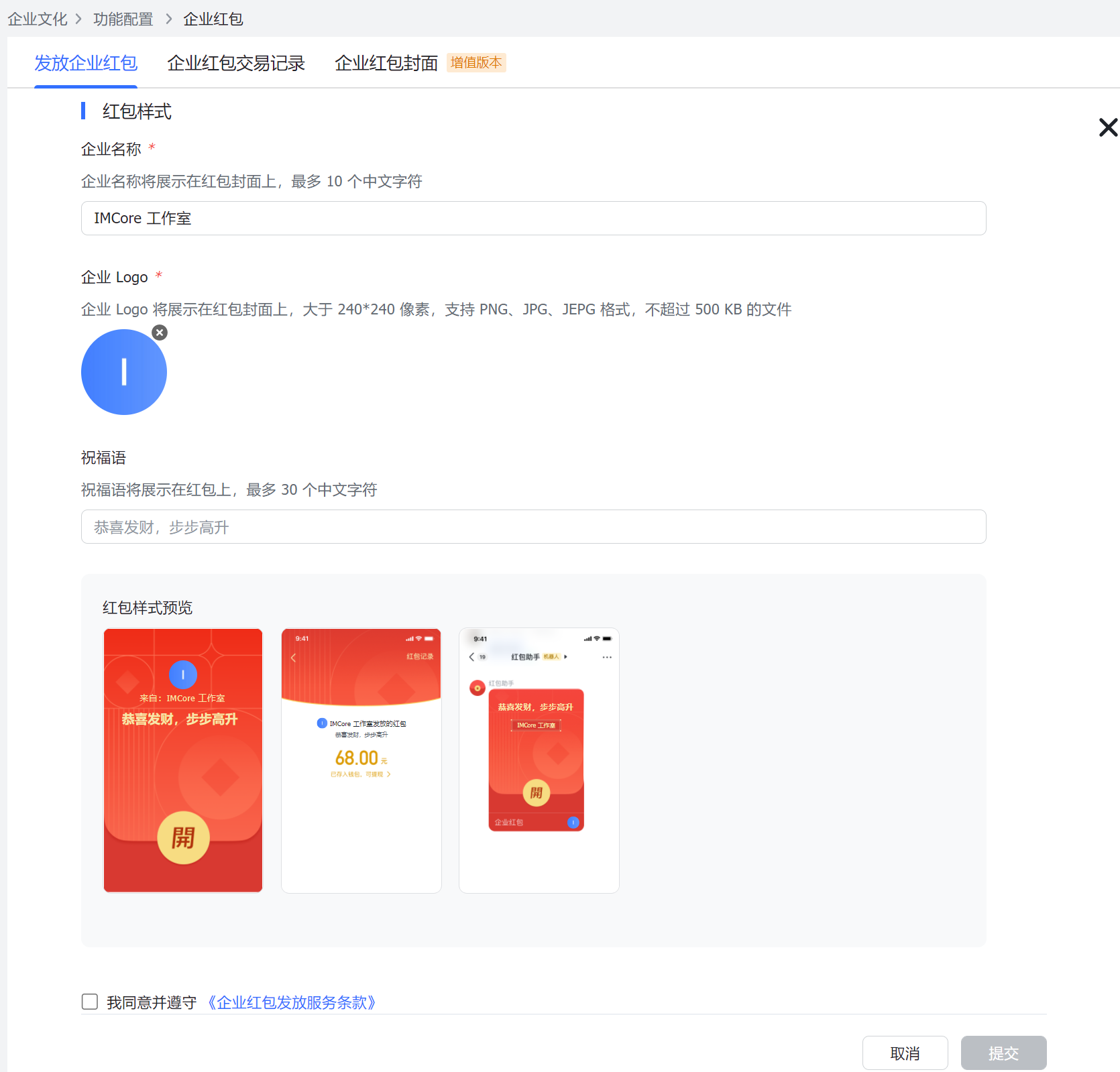1120x1072 pixels.
Task: Click the 開 coin in chat preview packet
Action: click(537, 792)
